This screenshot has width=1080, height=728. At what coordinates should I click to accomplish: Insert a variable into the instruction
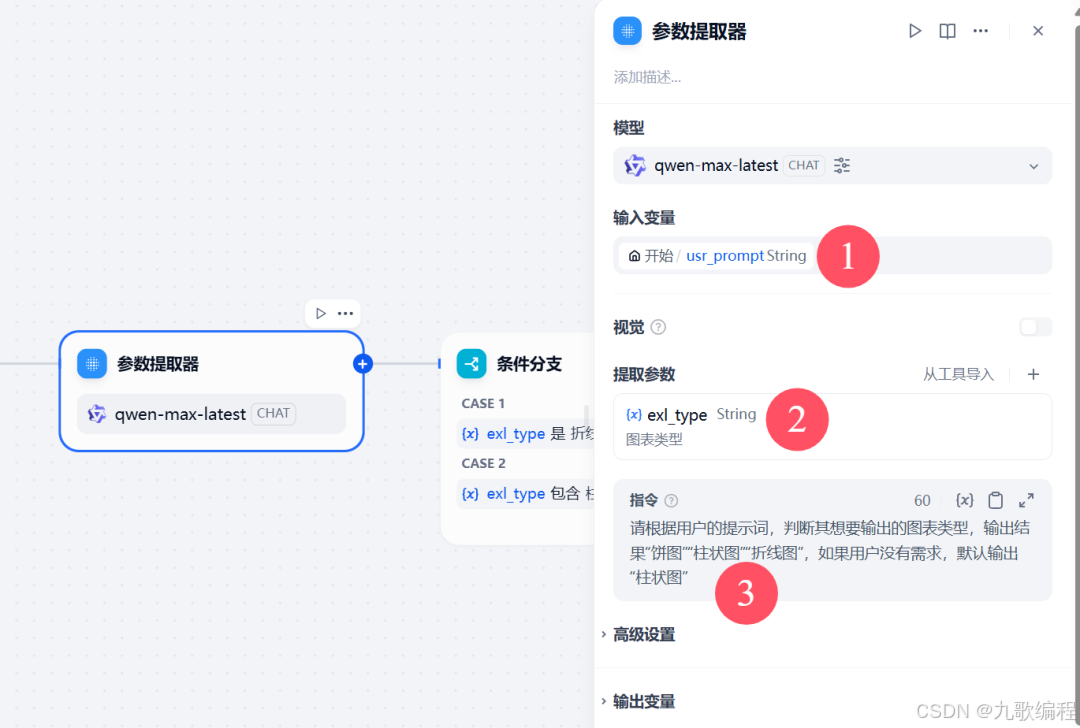pos(964,500)
